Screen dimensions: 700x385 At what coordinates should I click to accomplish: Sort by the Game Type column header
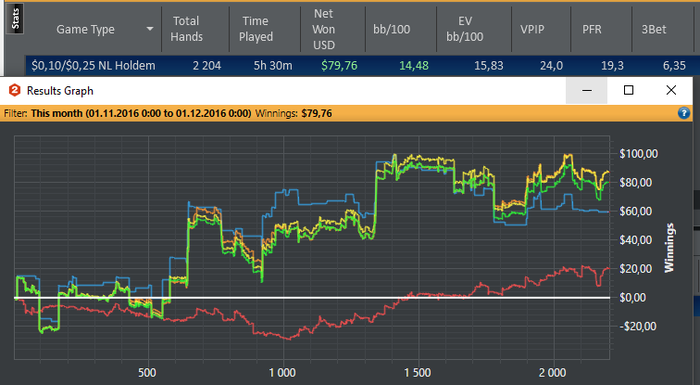click(85, 29)
